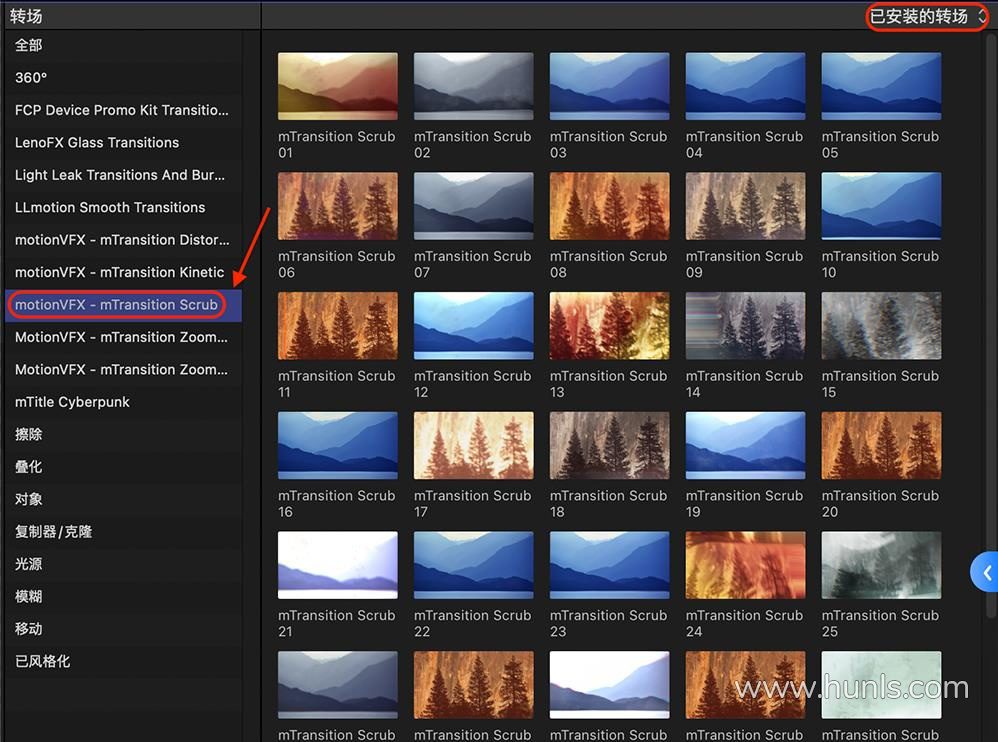Select mTransition Scrub 09 thumbnail
The image size is (998, 742).
click(745, 206)
